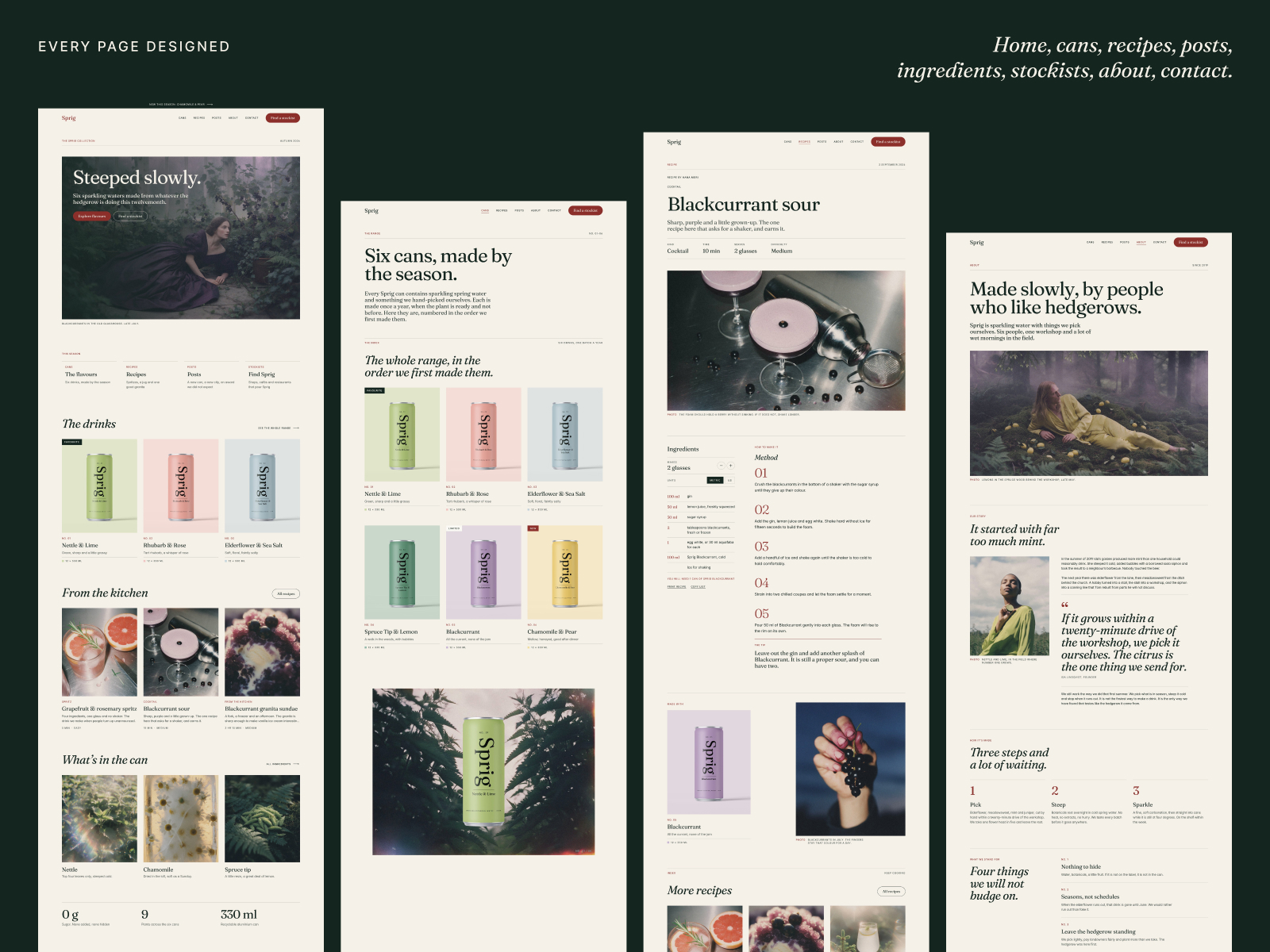Open Chamomile & Pear yellow can card
Image resolution: width=1270 pixels, height=952 pixels.
click(x=565, y=587)
